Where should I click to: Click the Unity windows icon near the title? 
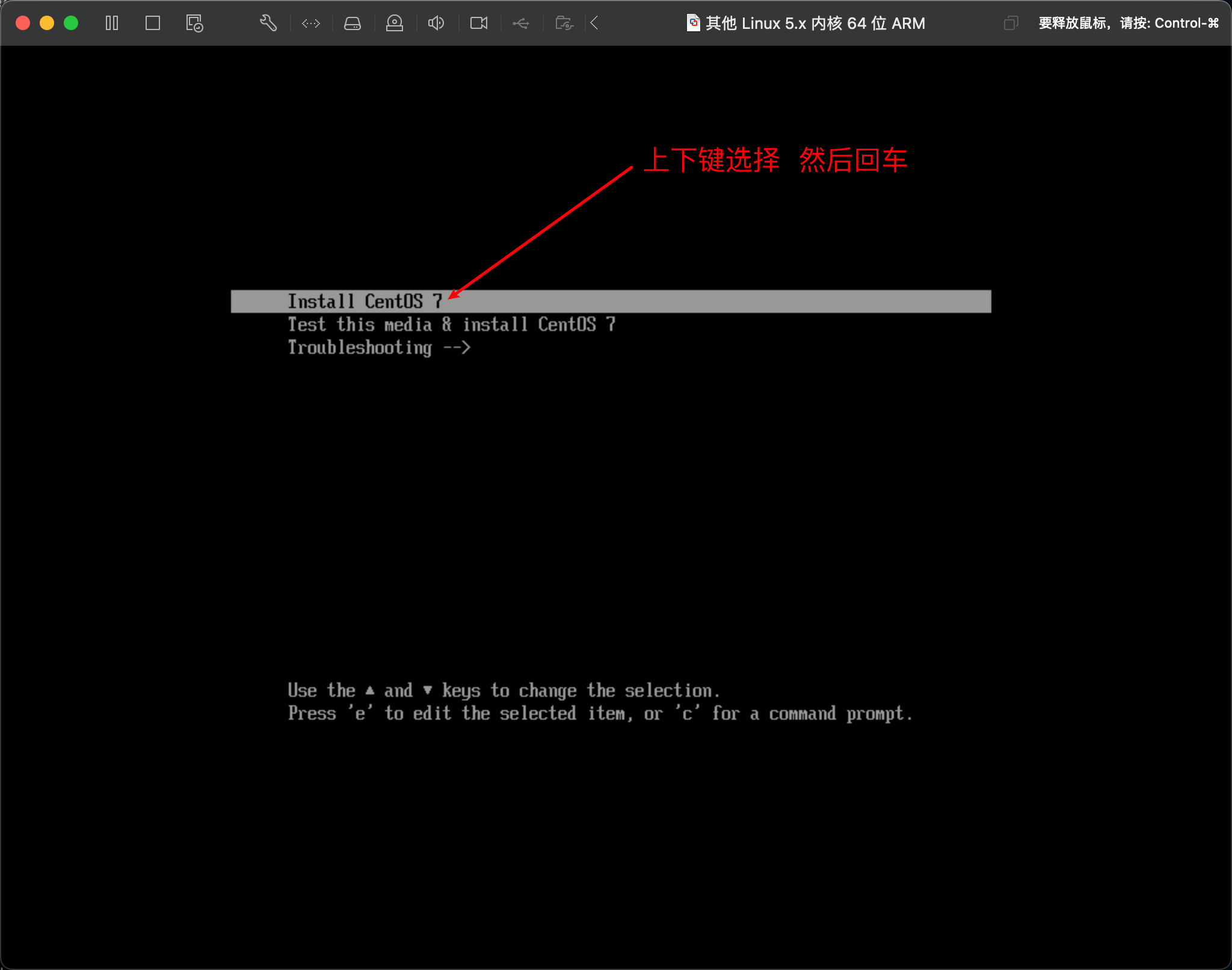[1011, 23]
